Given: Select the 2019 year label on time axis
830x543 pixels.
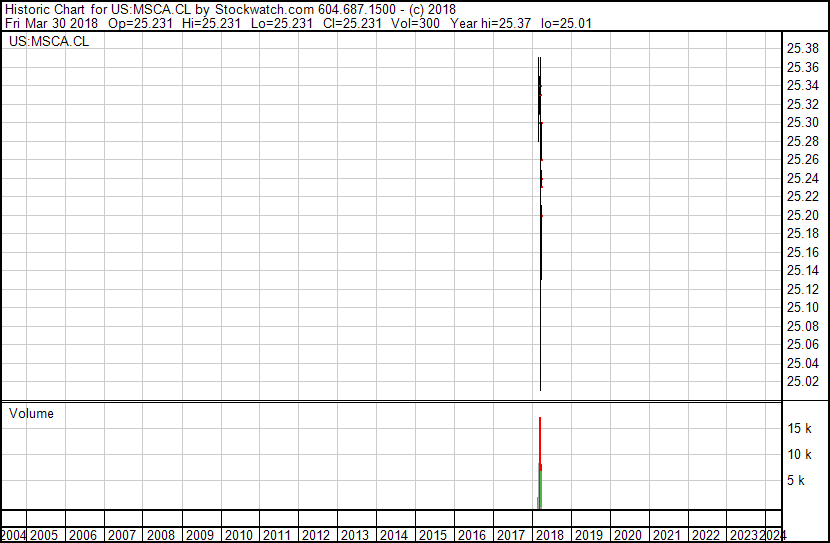Looking at the screenshot, I should tap(589, 535).
